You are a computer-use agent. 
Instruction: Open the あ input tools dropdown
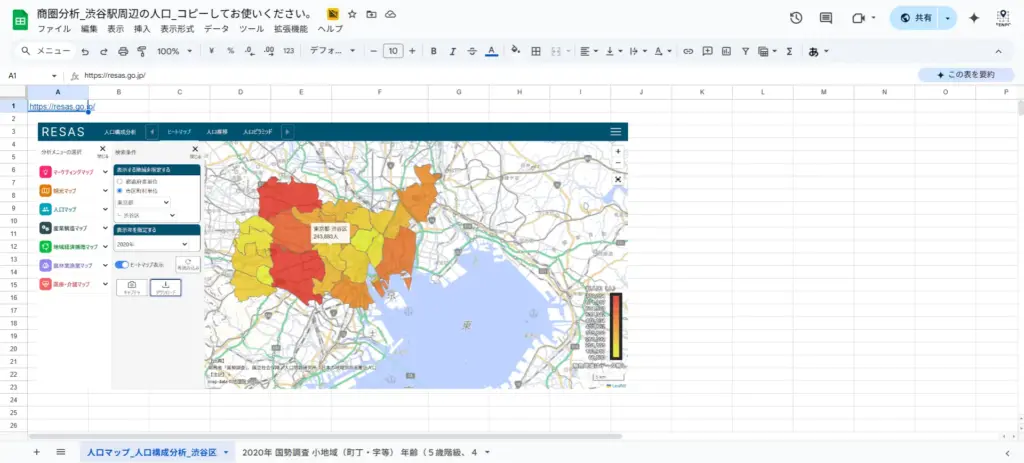(818, 51)
